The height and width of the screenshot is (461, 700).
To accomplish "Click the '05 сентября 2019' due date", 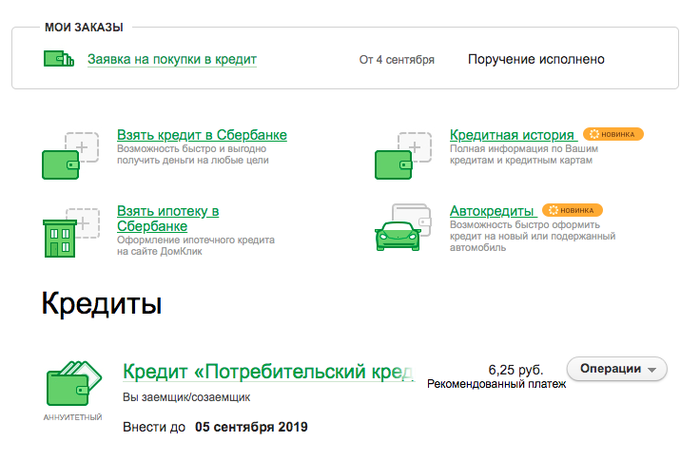I will pos(251,427).
